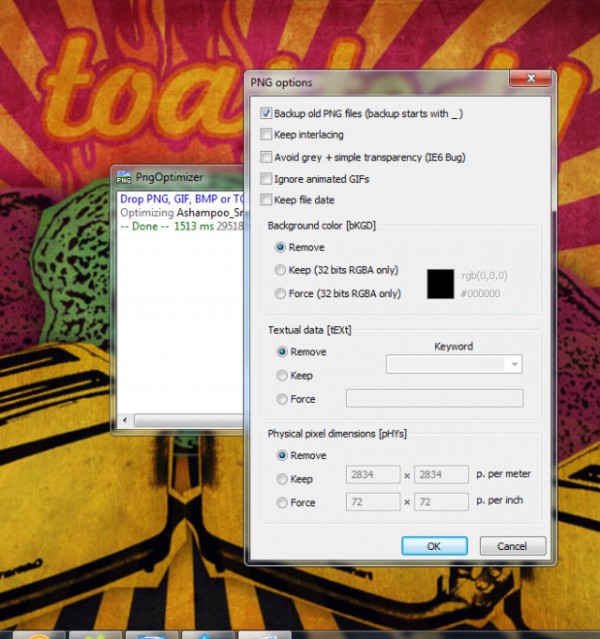Open the black background color swatch
Viewport: 600px width, 639px height.
tap(440, 284)
